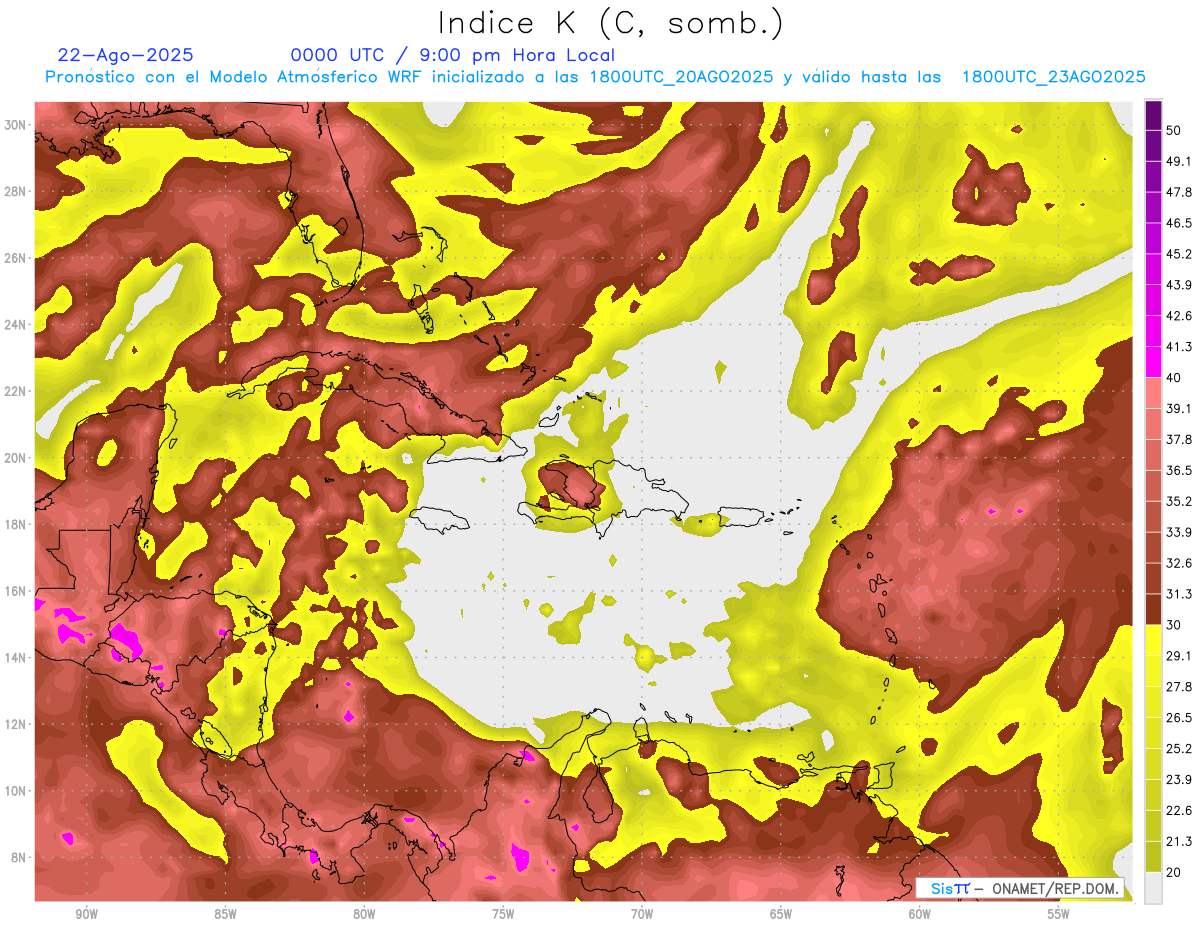
Task: Pick the magenta color bar segment between 40 and 41.3
Action: click(x=1153, y=362)
